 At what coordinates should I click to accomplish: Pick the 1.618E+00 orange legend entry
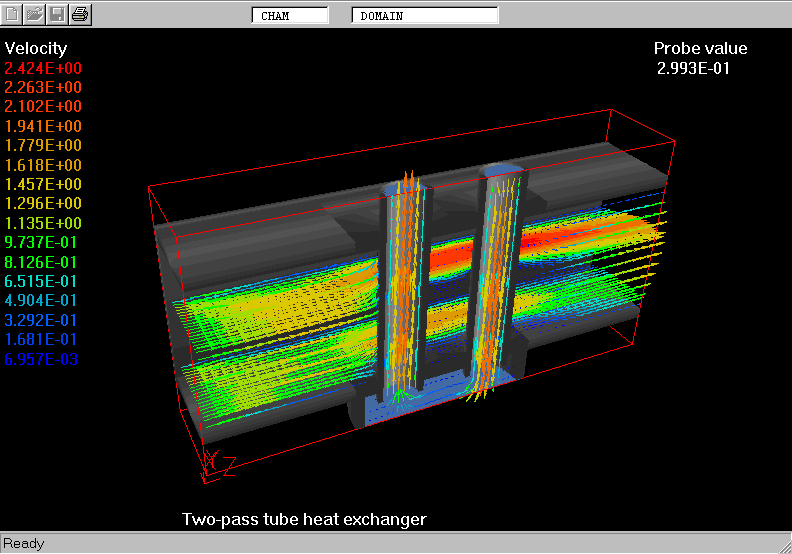coord(43,165)
